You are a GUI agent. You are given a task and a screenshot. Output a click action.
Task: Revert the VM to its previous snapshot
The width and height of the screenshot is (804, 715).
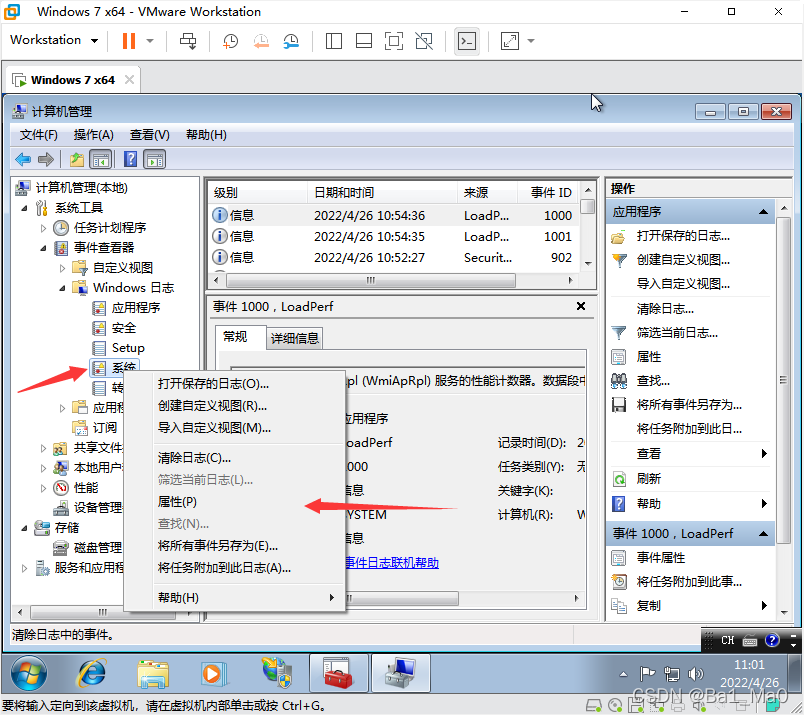pos(261,41)
